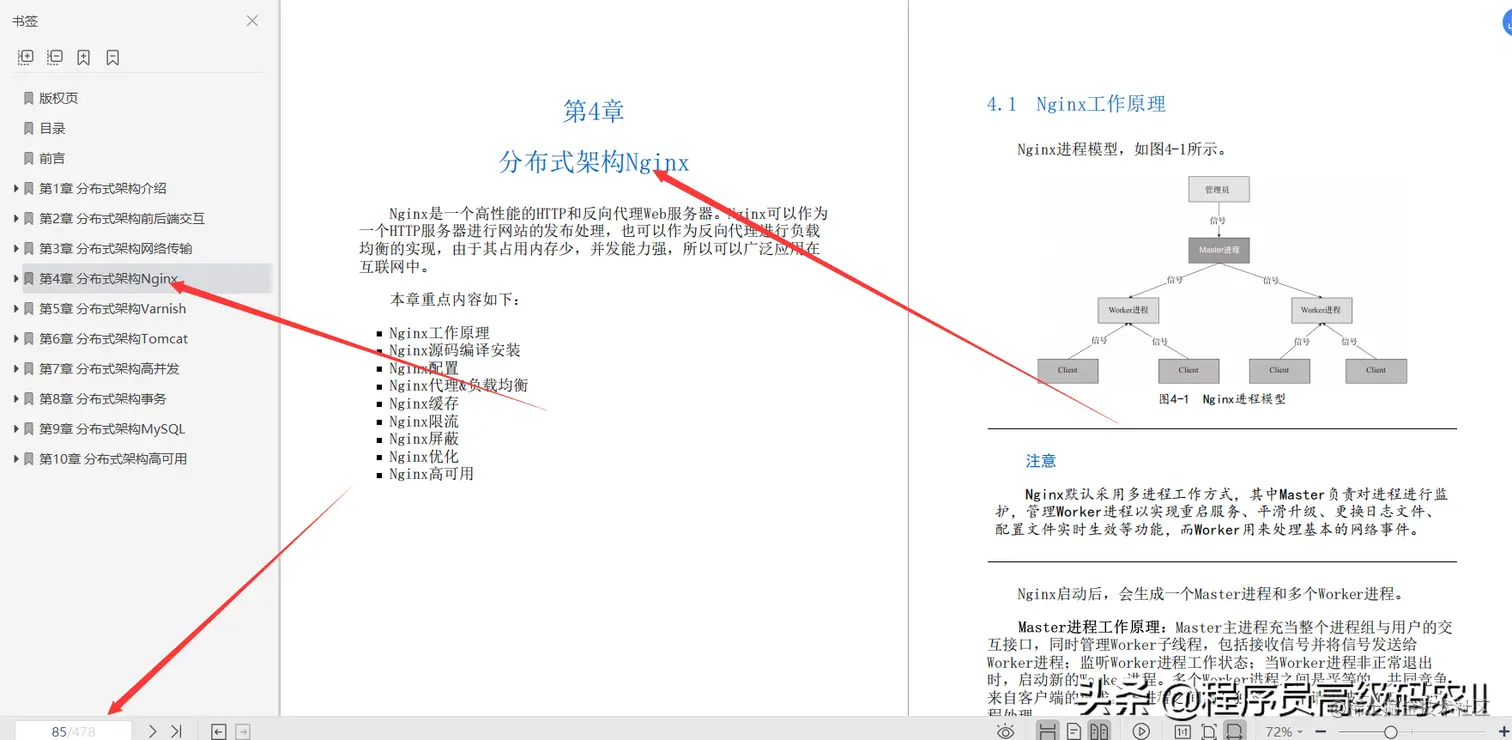Close the 书签 bookmarks panel

pyautogui.click(x=252, y=21)
